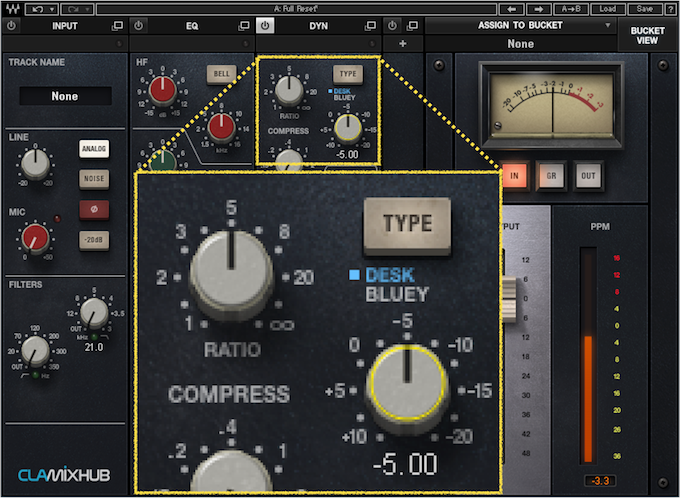The height and width of the screenshot is (498, 680).
Task: Open the 'A: Full Reset' preset menu
Action: (x=296, y=9)
